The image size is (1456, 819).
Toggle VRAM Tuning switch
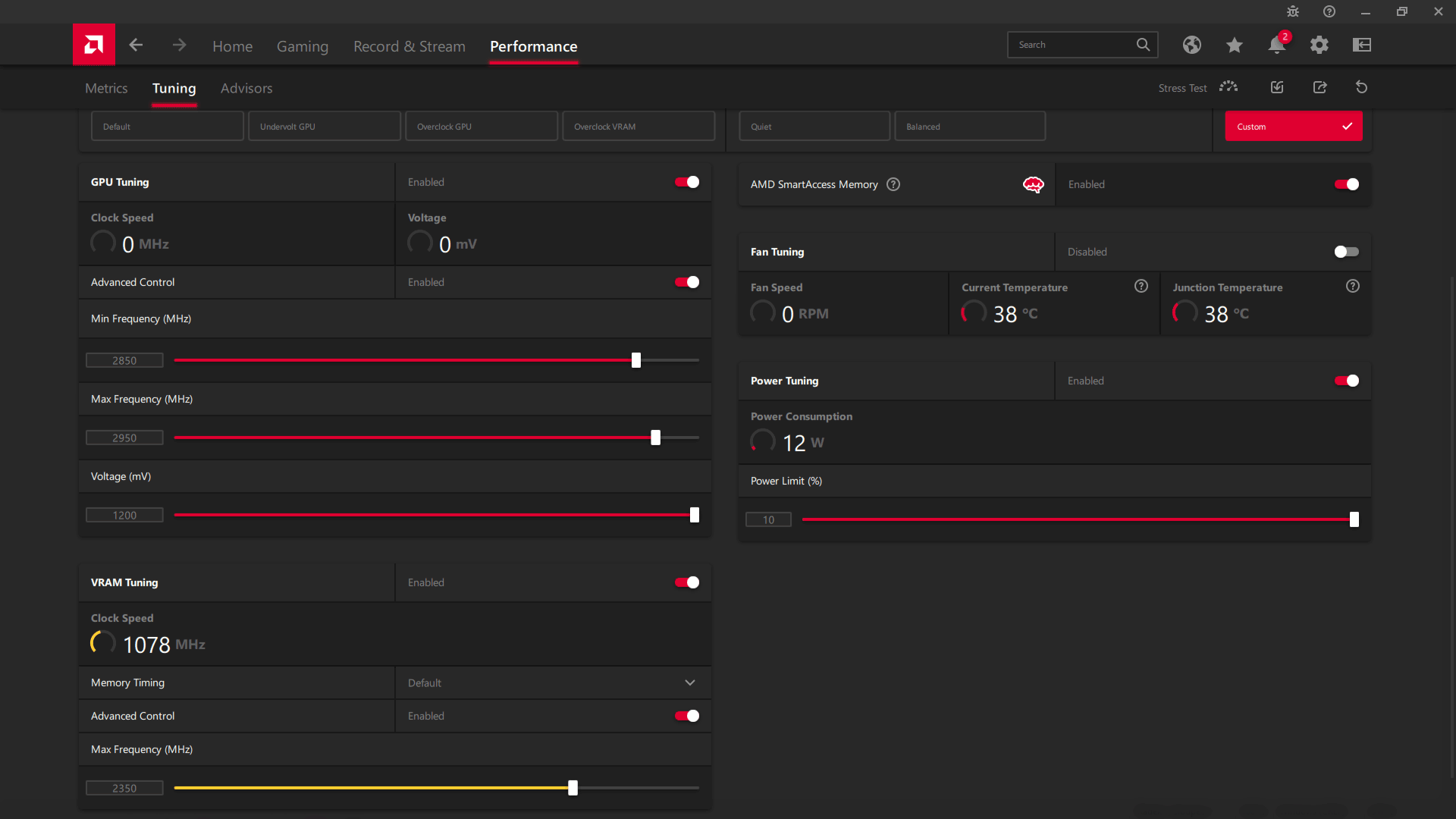(687, 582)
